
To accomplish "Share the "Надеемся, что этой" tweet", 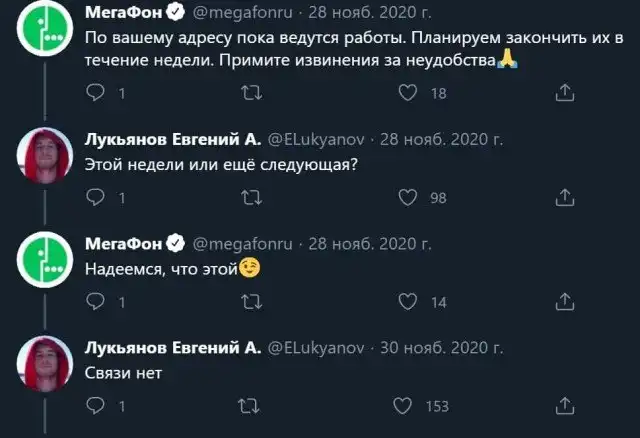I will (563, 302).
